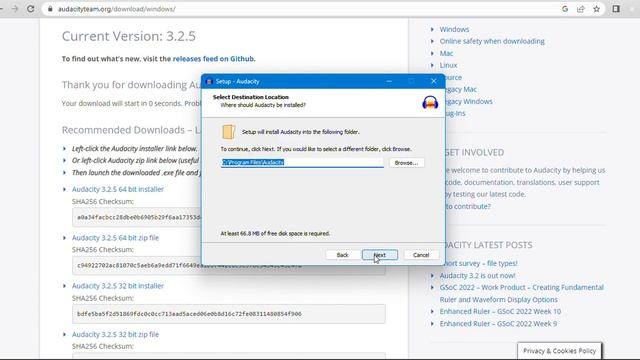Screen dimensions: 640x360
Task: Cancel the Audacity setup
Action: pyautogui.click(x=421, y=255)
